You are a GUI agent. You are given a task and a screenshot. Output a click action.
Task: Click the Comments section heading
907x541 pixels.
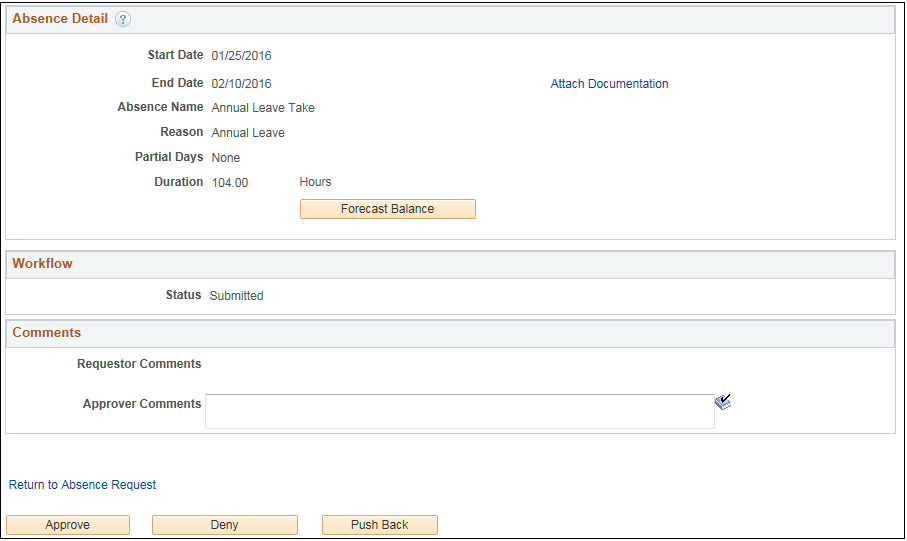(x=47, y=333)
